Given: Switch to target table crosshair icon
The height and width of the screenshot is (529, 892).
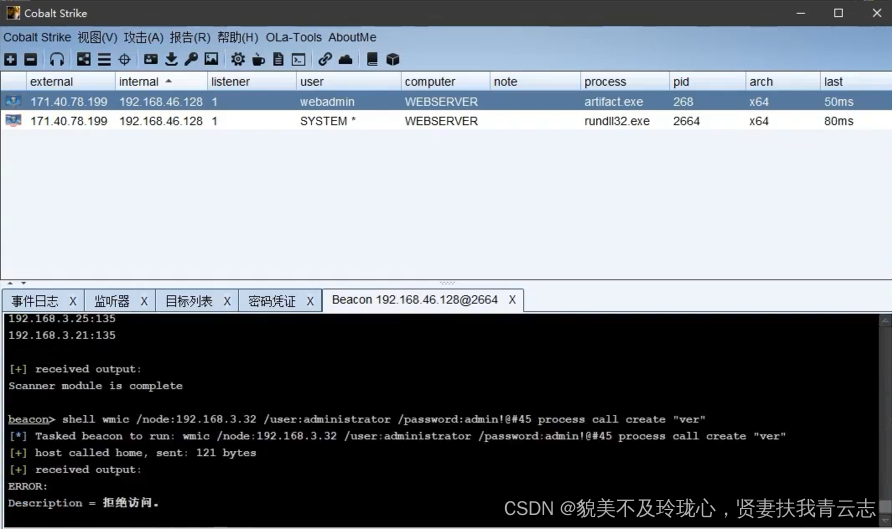Looking at the screenshot, I should point(125,59).
